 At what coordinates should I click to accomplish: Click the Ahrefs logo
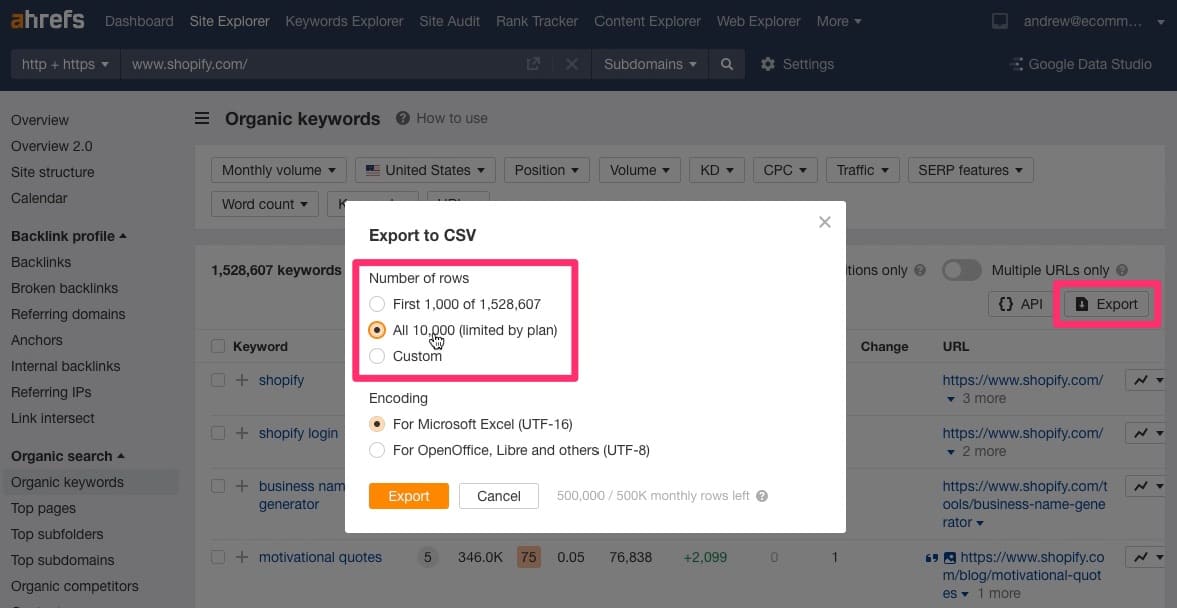47,20
